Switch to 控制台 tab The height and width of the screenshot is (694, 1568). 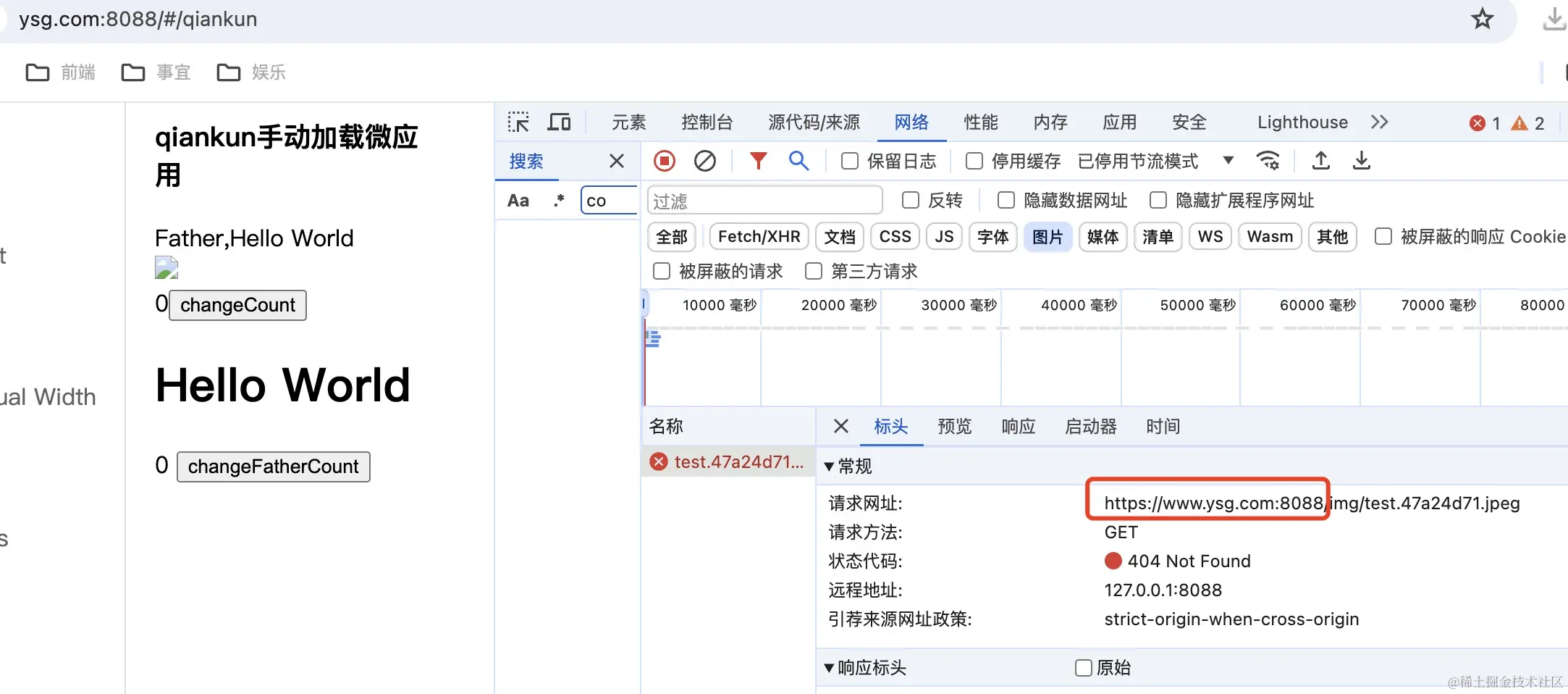(x=707, y=122)
